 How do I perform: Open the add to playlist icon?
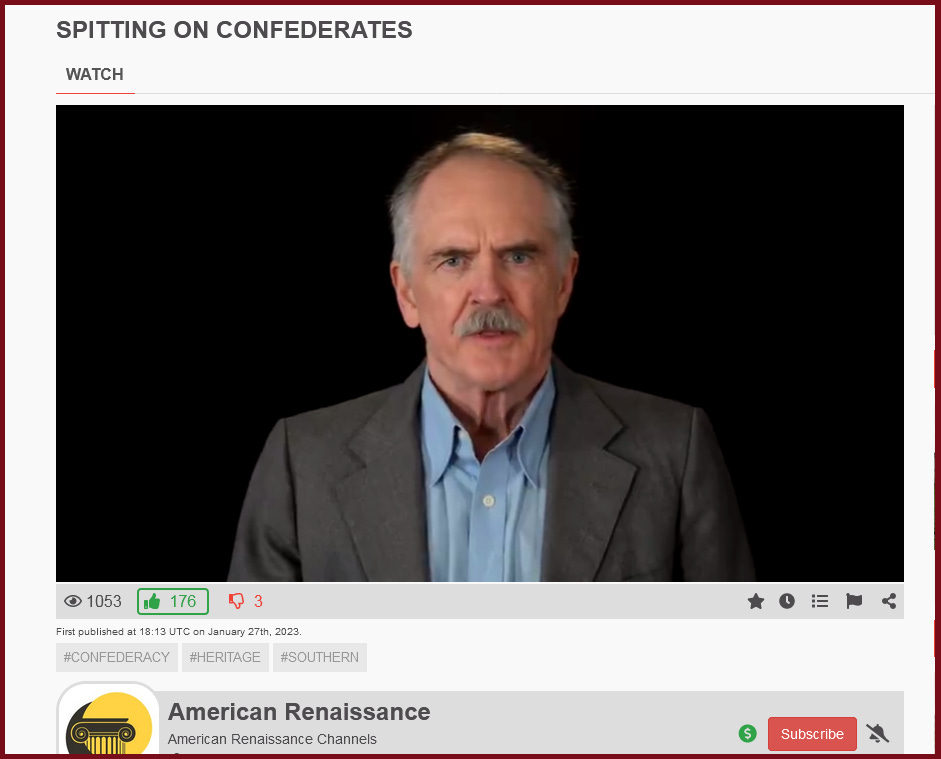tap(820, 601)
